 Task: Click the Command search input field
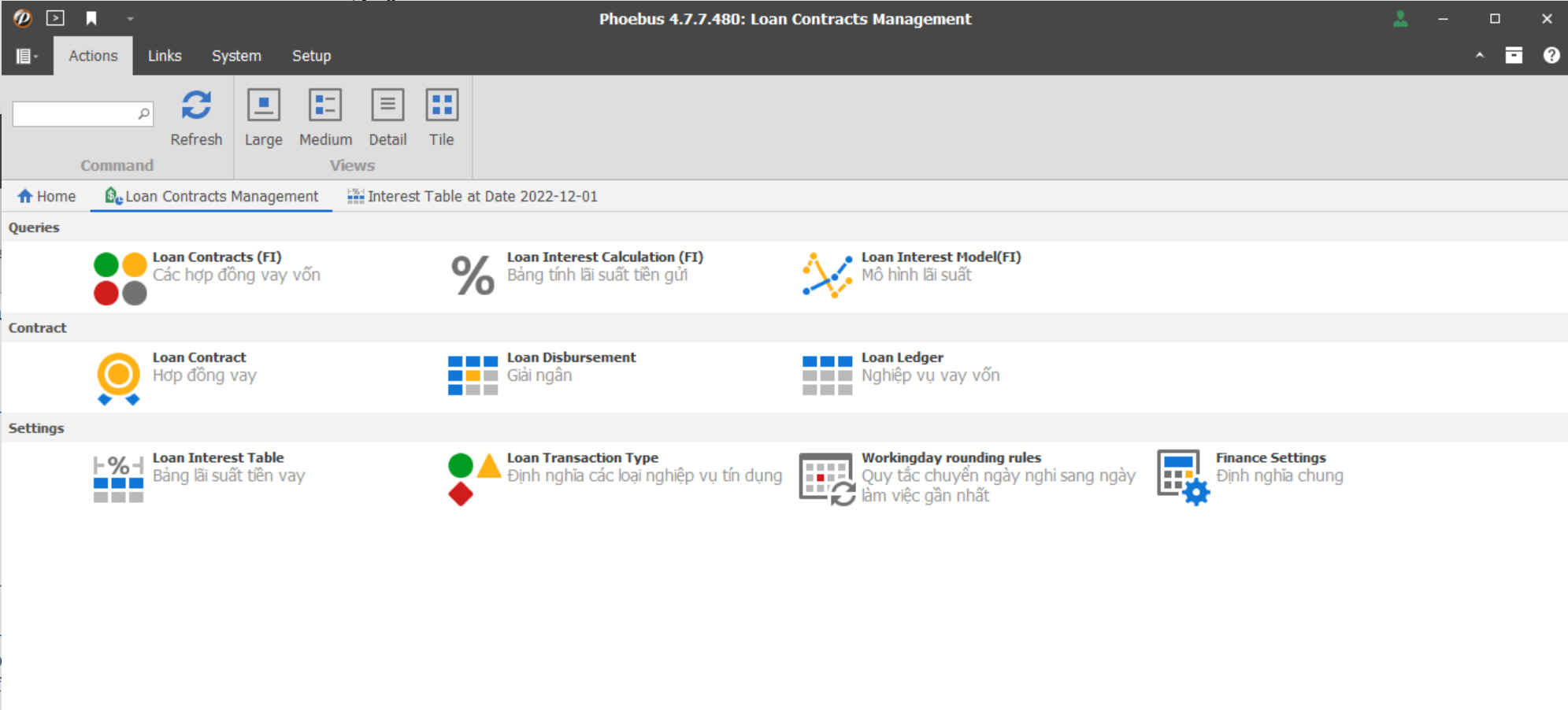pos(75,114)
